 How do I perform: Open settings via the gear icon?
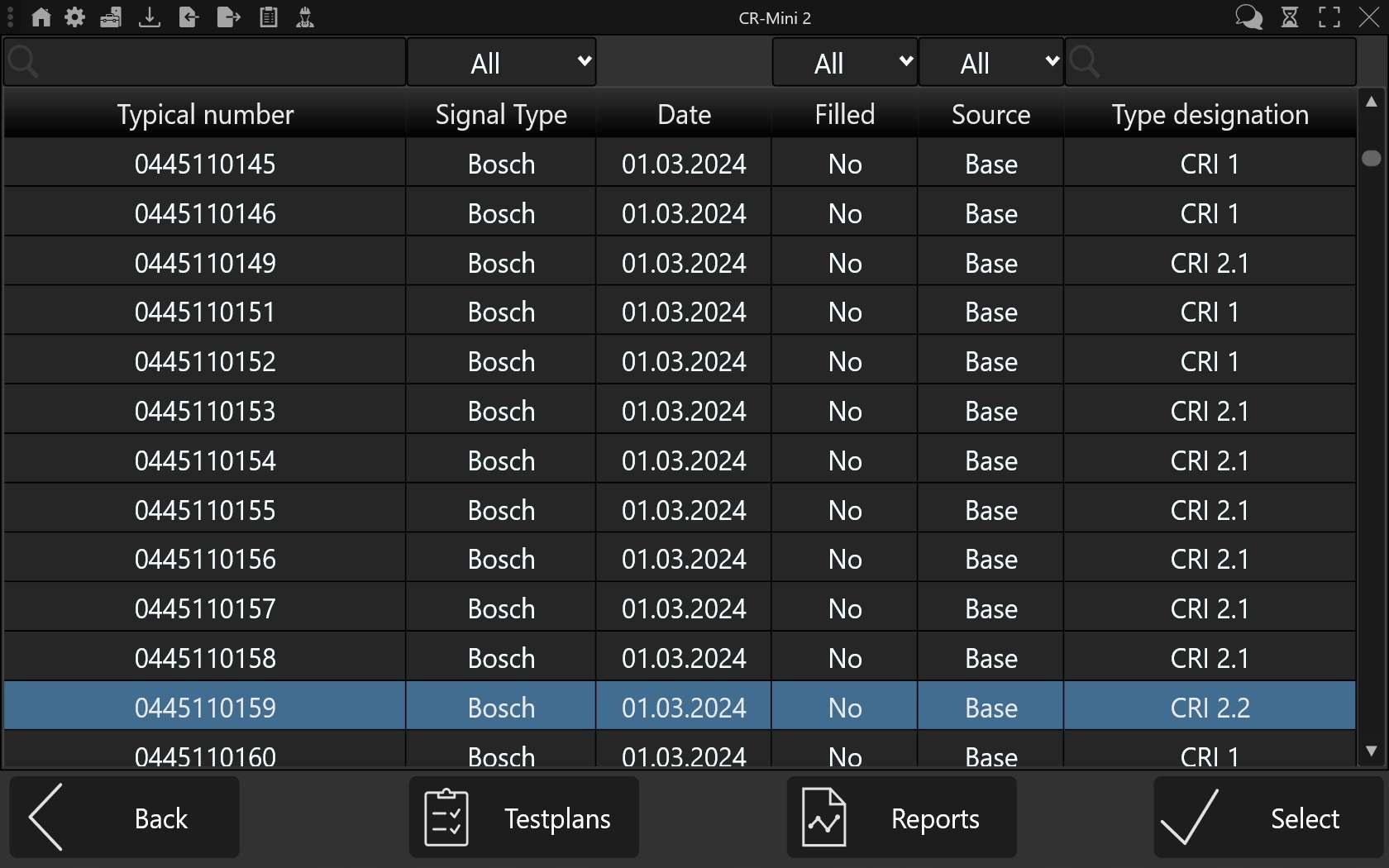tap(75, 17)
